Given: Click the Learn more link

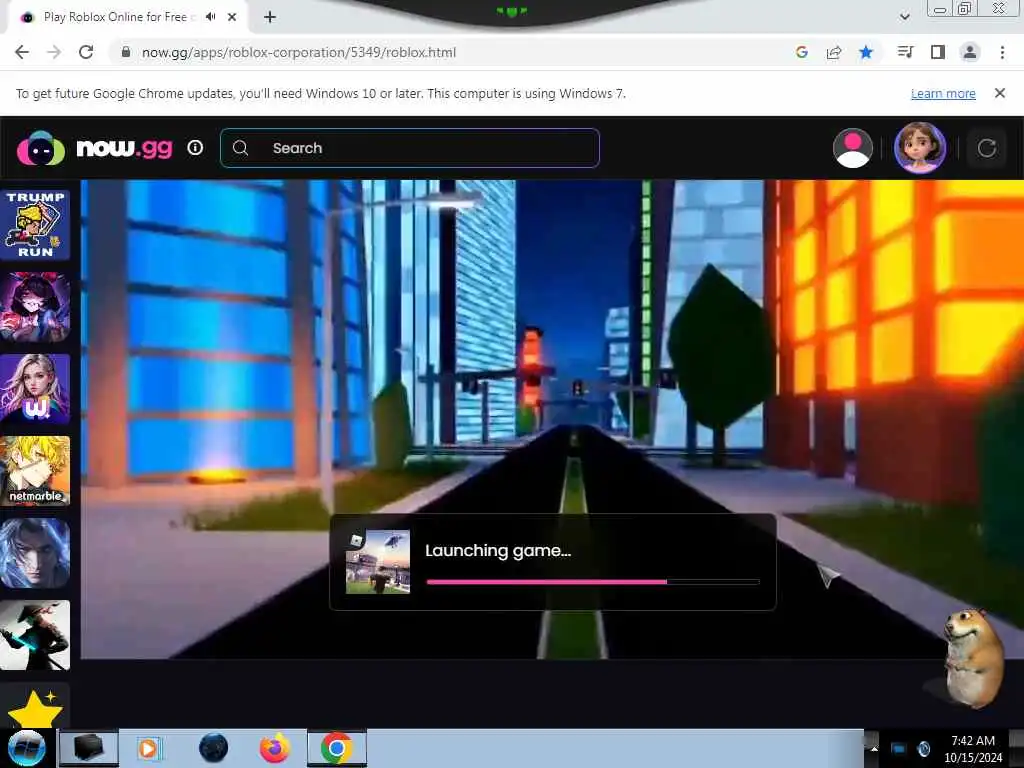Looking at the screenshot, I should click(943, 93).
